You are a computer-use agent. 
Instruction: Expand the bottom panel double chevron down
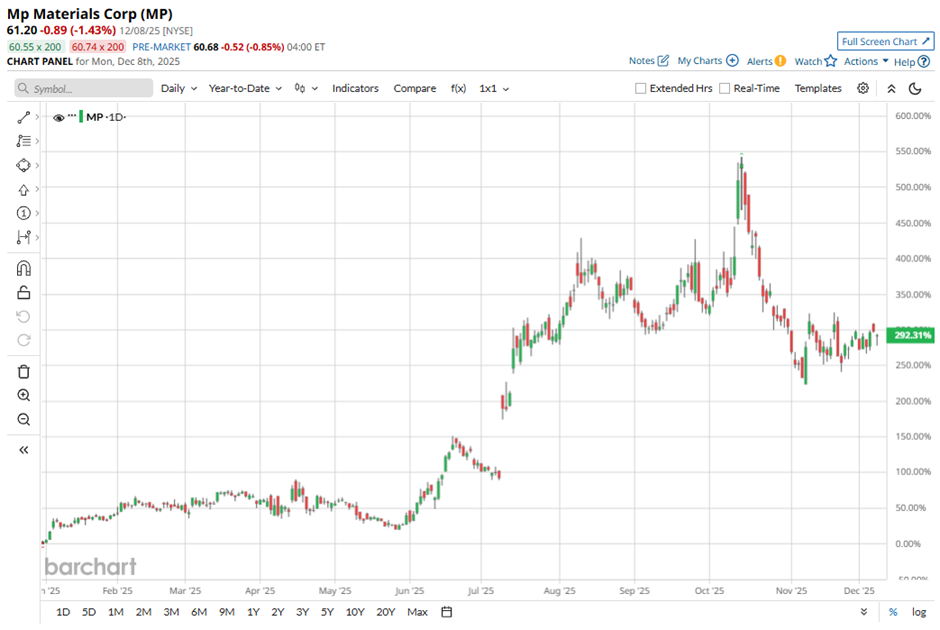(x=864, y=612)
